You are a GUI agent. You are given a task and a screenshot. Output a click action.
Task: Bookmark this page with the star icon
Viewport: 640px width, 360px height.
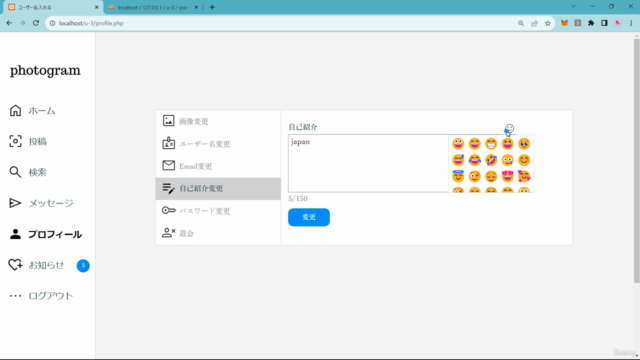pyautogui.click(x=548, y=23)
